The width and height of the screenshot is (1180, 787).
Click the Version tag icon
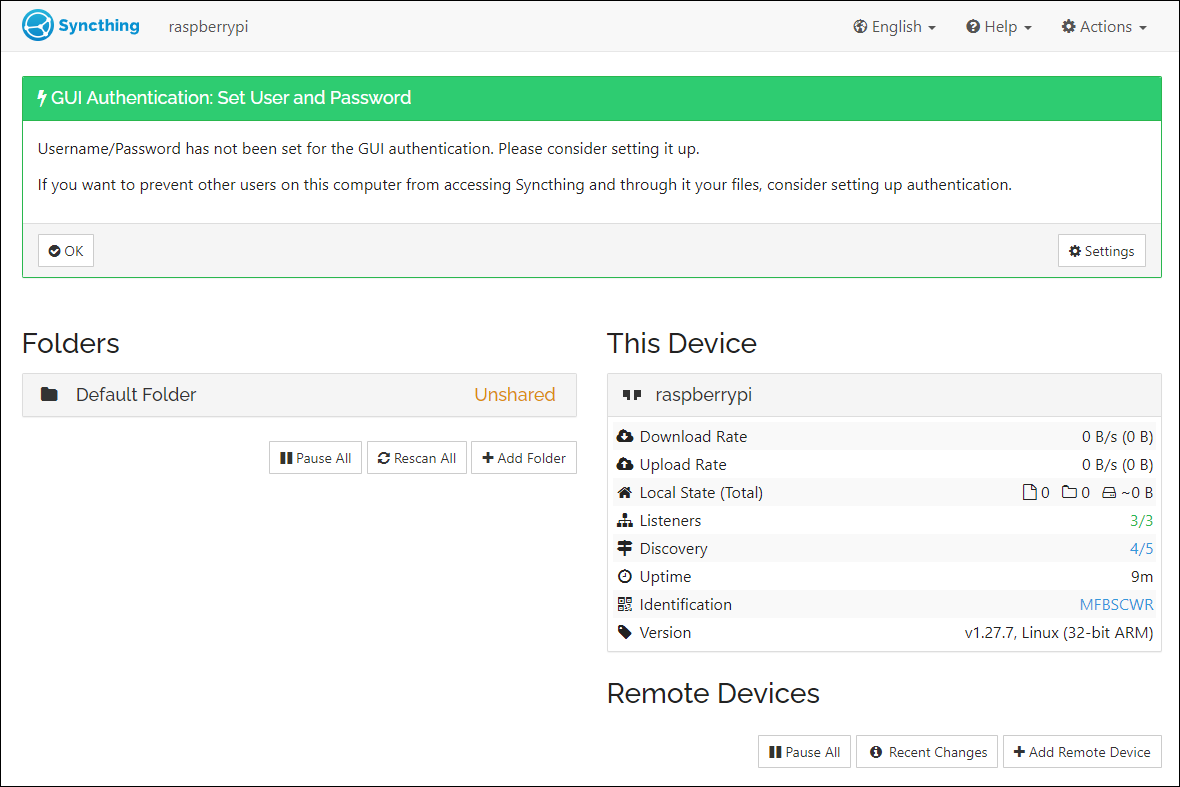(625, 632)
